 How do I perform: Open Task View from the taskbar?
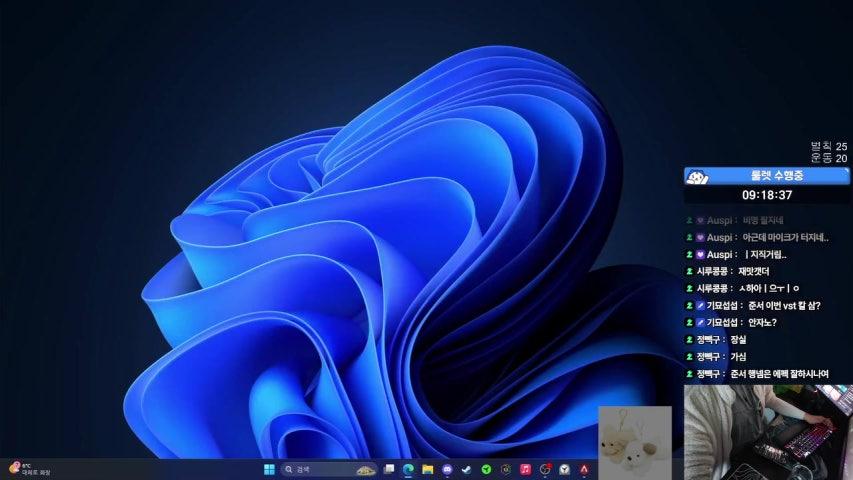389,469
